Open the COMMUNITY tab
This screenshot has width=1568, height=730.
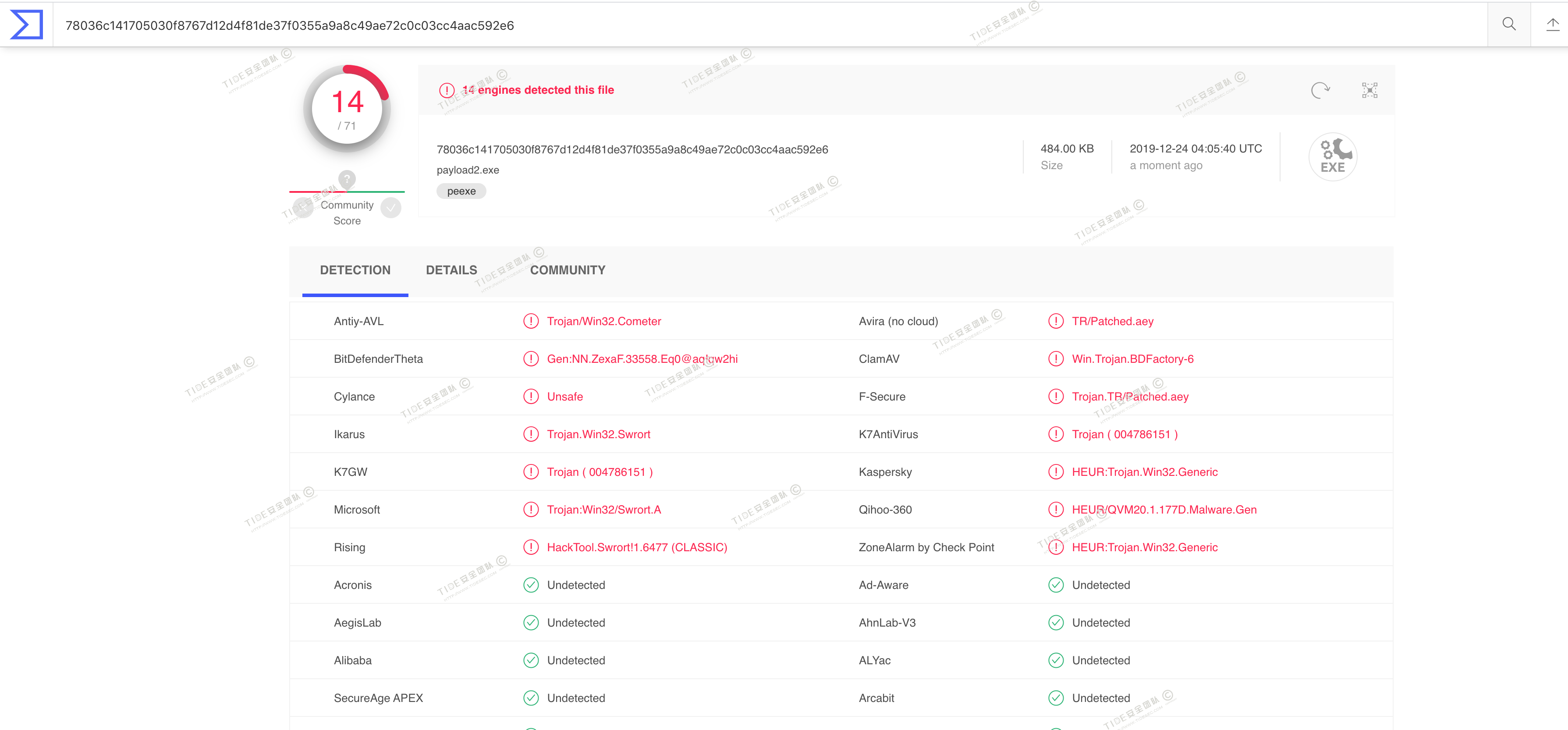coord(568,270)
